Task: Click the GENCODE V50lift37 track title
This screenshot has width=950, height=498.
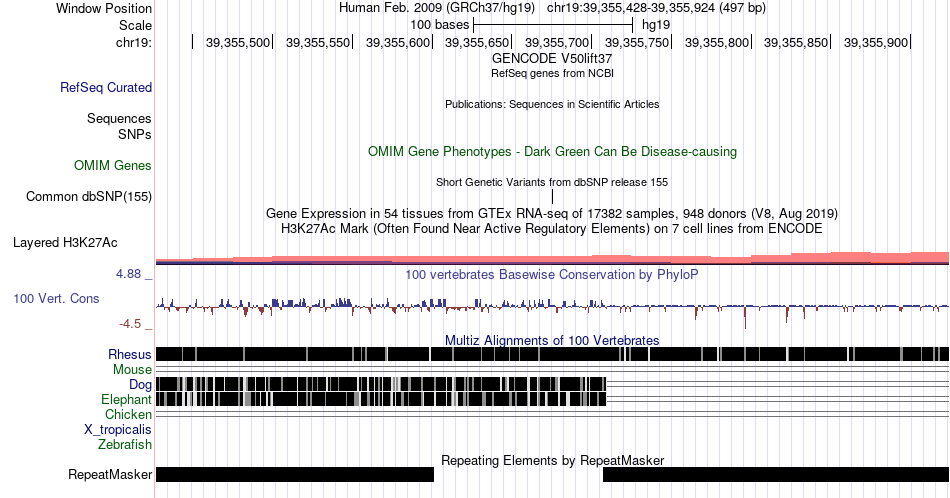Action: coord(552,59)
